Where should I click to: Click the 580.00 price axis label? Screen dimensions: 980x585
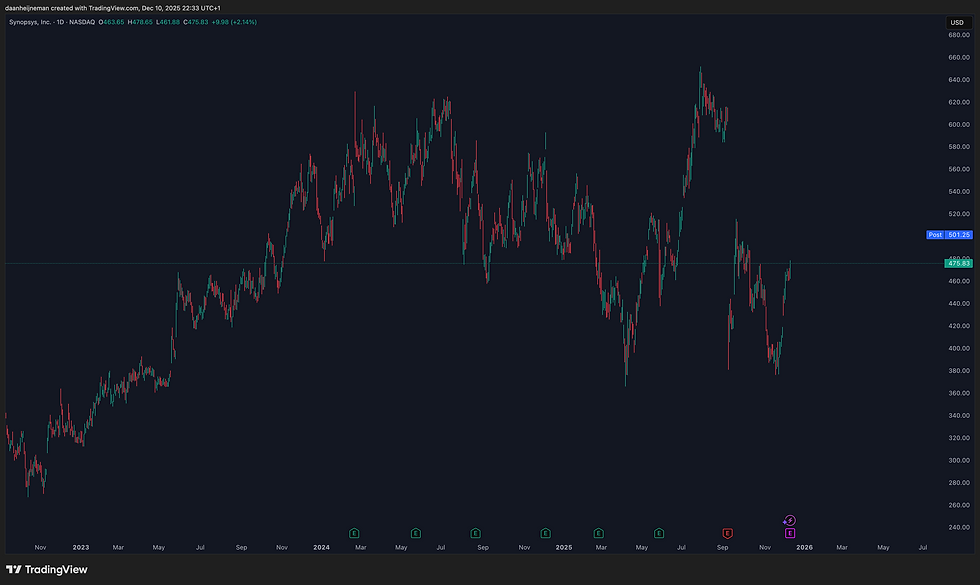(x=959, y=147)
